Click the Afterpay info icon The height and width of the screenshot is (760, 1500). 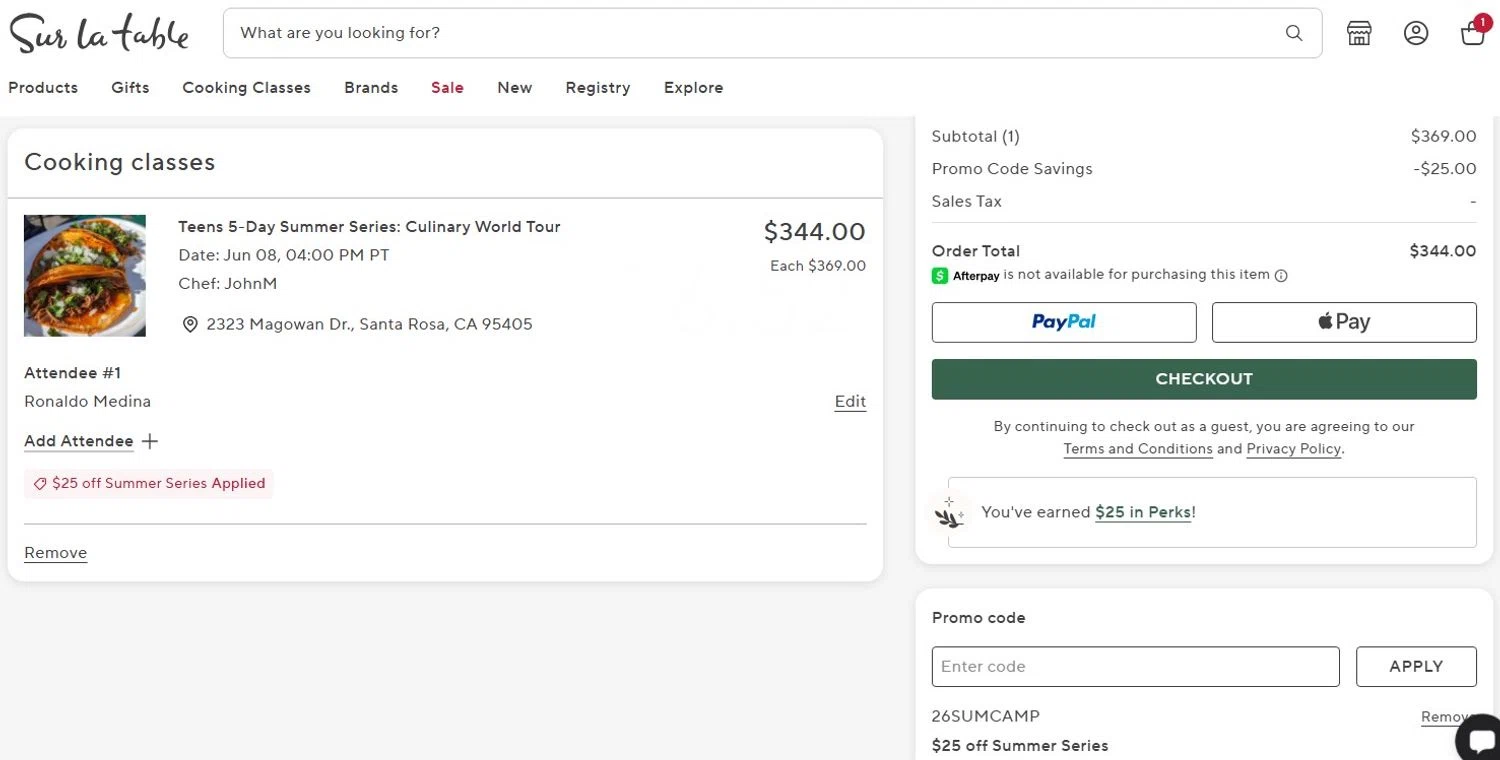[1281, 276]
